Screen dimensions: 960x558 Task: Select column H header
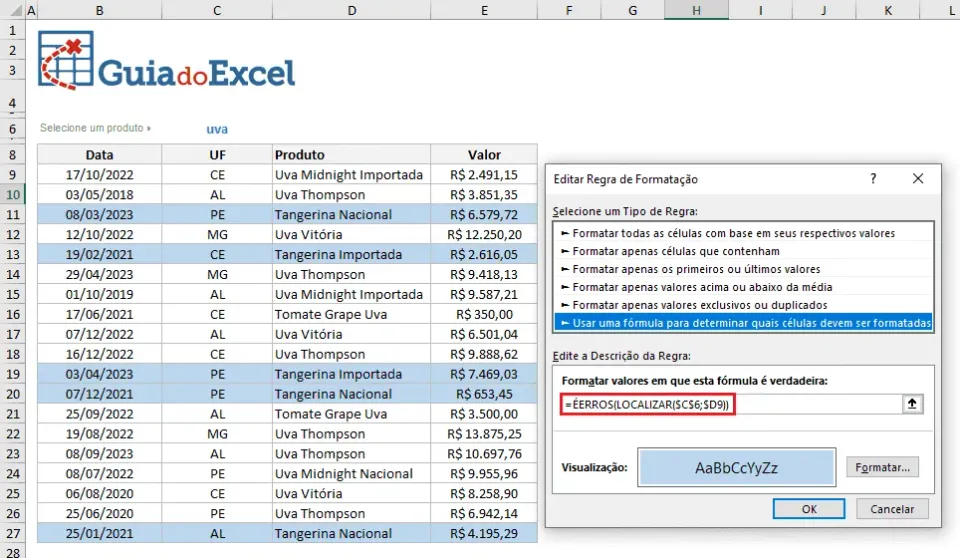pyautogui.click(x=696, y=10)
